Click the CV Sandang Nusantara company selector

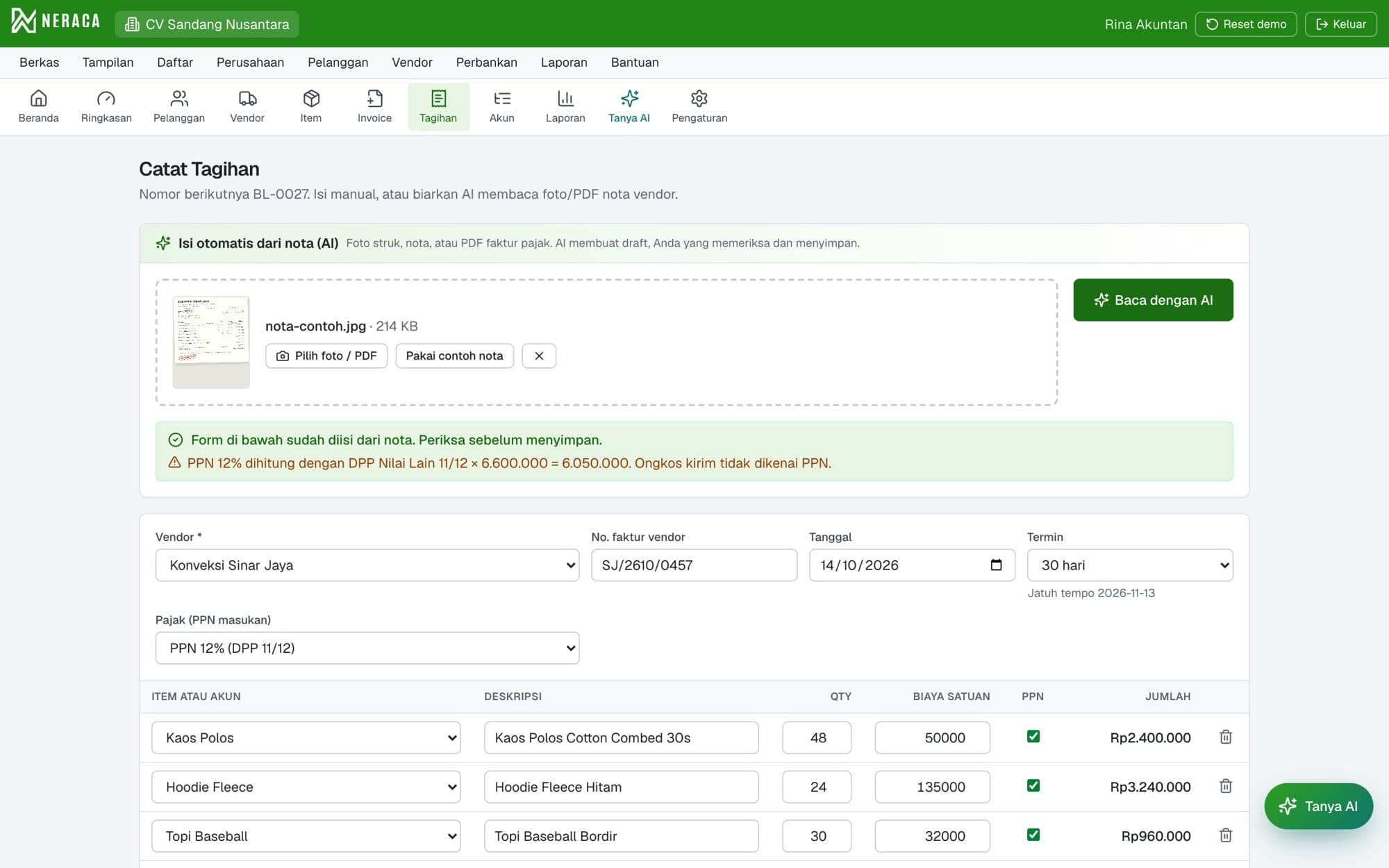click(x=207, y=24)
